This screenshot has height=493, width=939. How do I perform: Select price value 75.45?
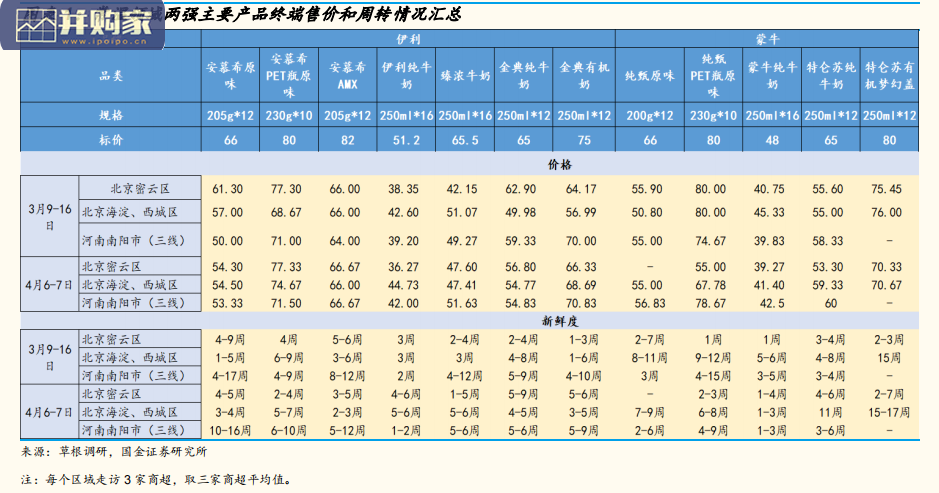pos(886,189)
